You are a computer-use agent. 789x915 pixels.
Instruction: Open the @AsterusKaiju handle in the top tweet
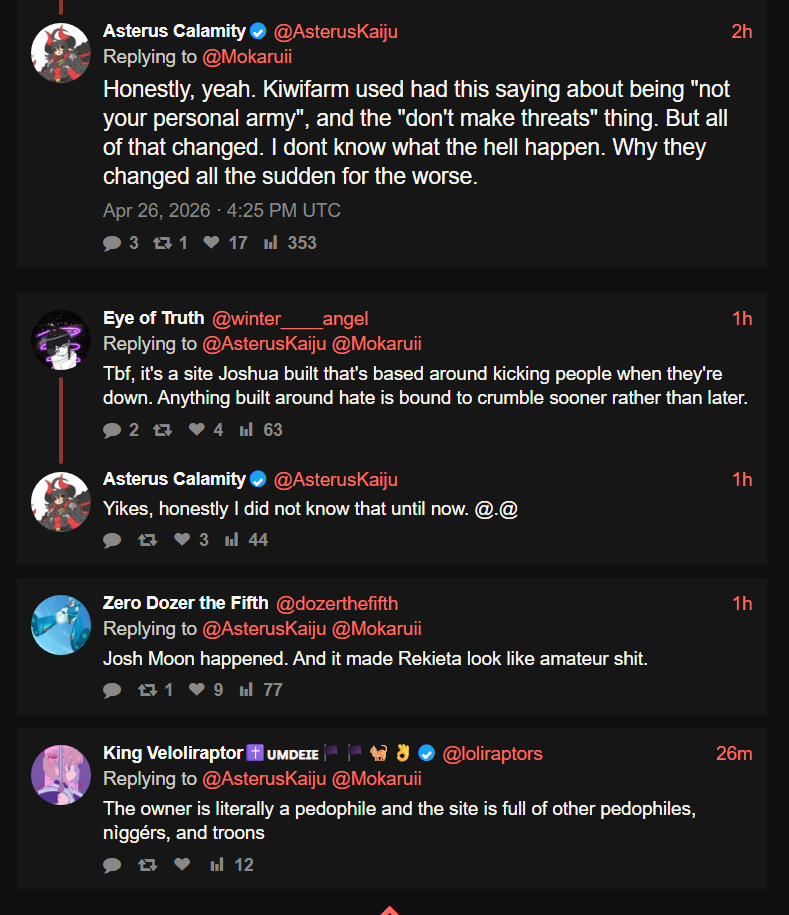[x=336, y=32]
